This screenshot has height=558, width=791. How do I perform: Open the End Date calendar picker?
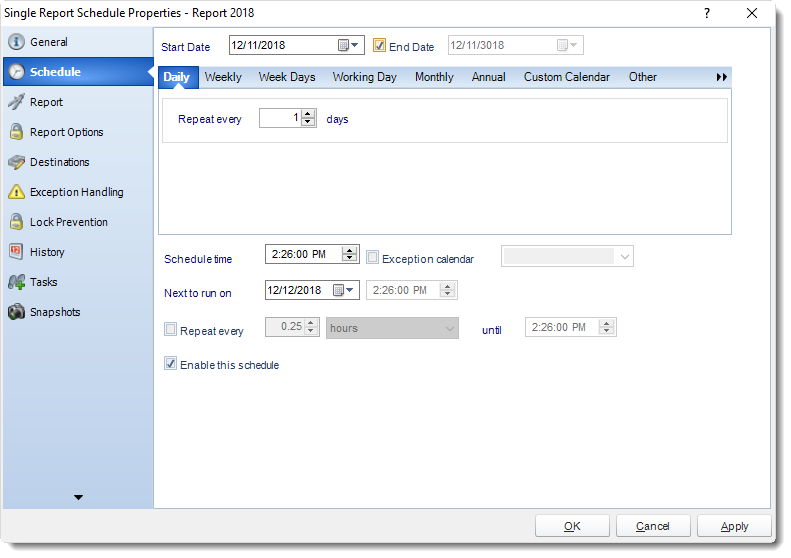tap(567, 45)
